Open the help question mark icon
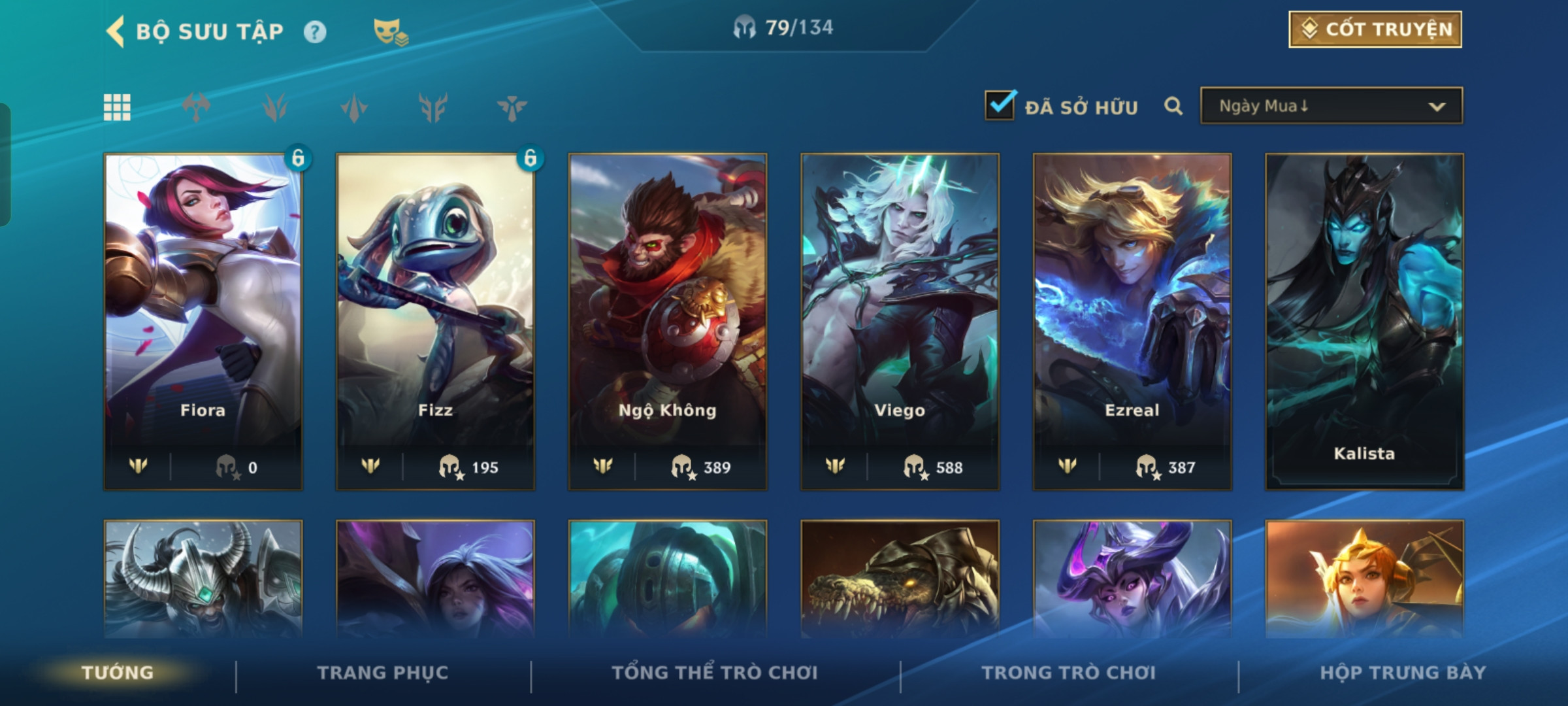 coord(315,32)
